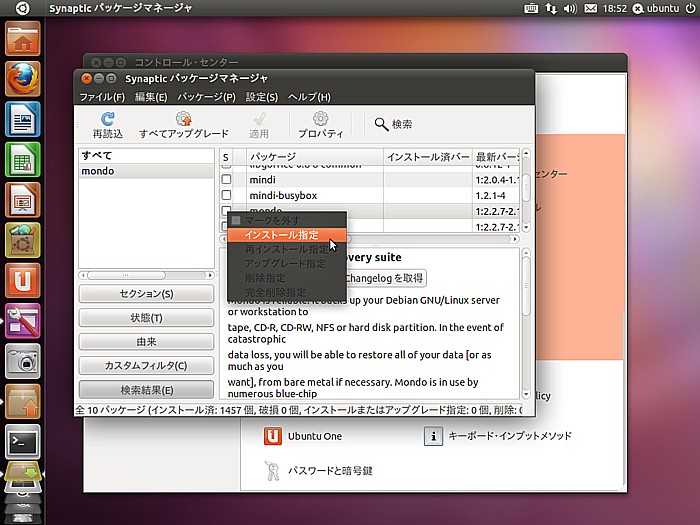700x525 pixels.
Task: Click the インストール済バージョン column header
Action: click(x=428, y=157)
